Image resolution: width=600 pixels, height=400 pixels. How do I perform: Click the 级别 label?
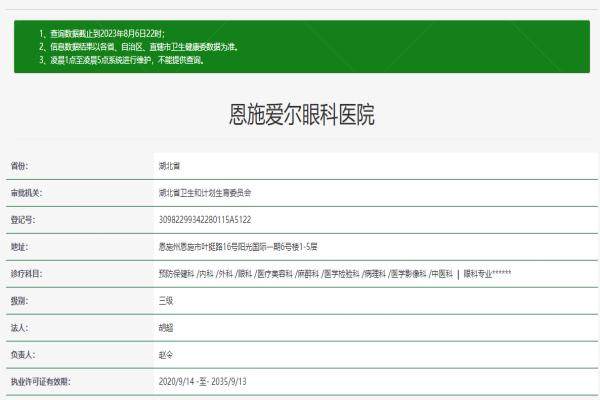point(19,301)
